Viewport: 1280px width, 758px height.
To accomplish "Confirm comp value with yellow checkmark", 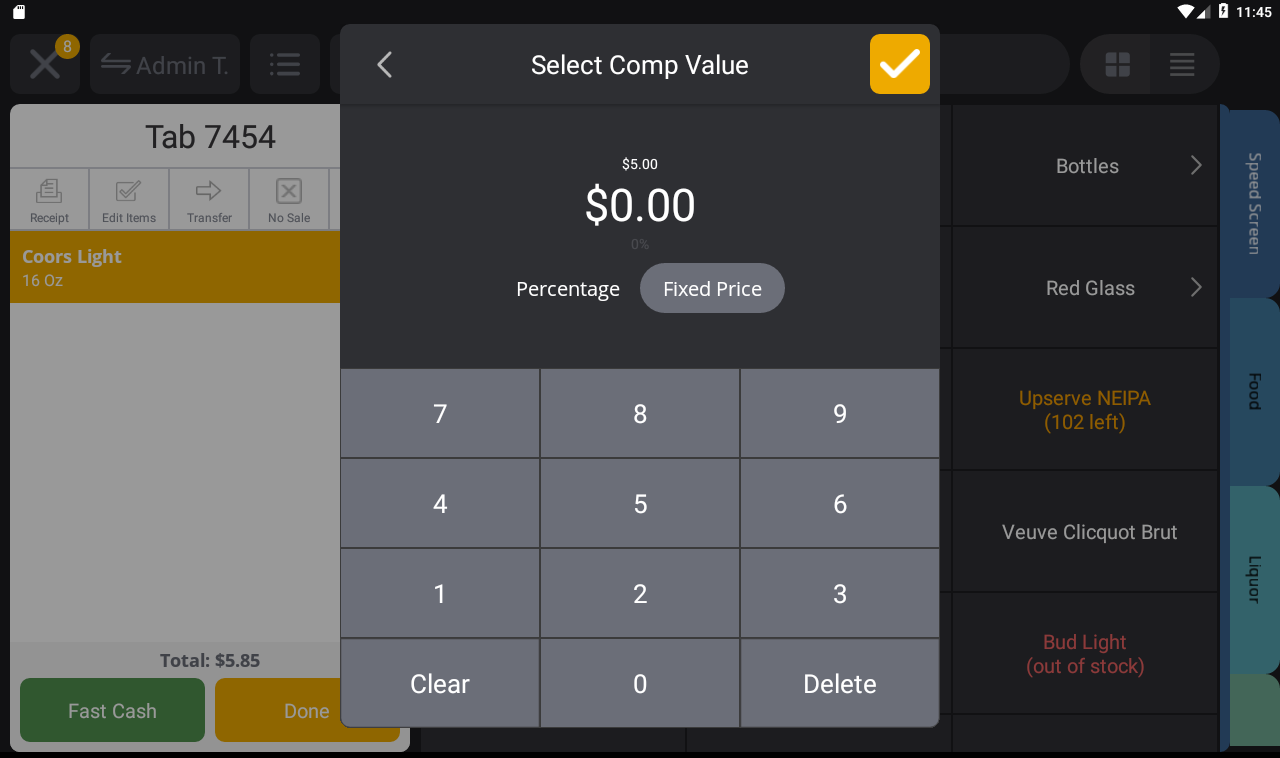I will pyautogui.click(x=900, y=64).
